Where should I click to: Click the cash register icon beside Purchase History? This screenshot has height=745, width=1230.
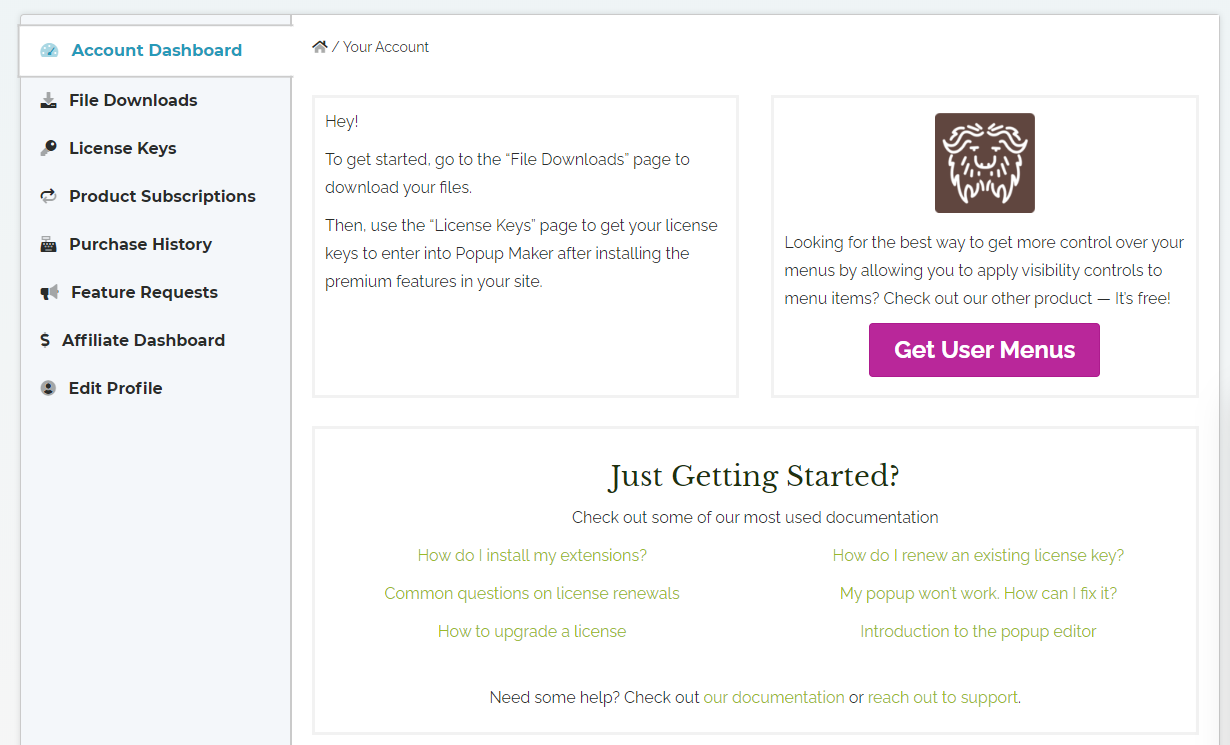click(x=48, y=244)
